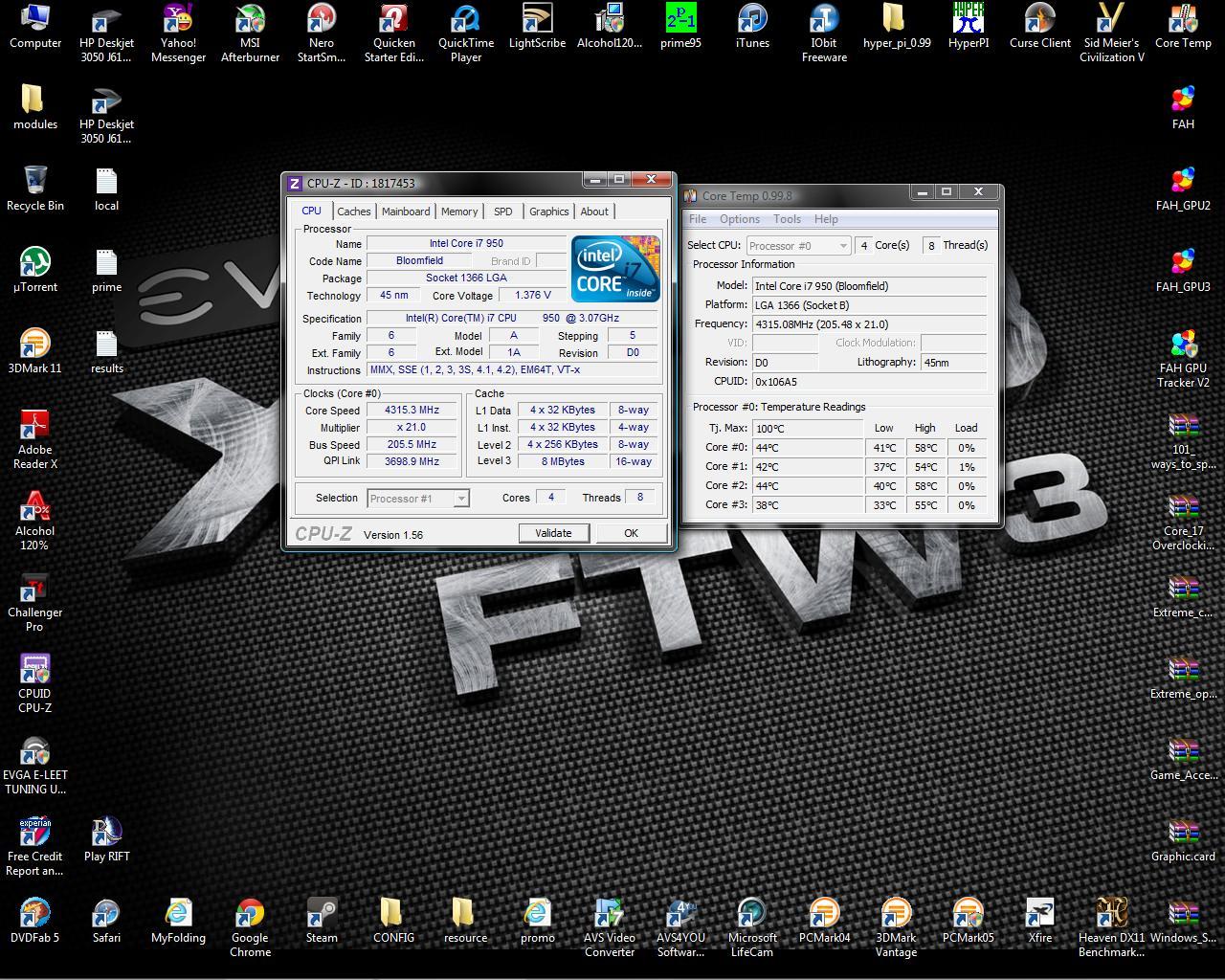Viewport: 1225px width, 980px height.
Task: Open the CONFIG folder
Action: tap(393, 922)
